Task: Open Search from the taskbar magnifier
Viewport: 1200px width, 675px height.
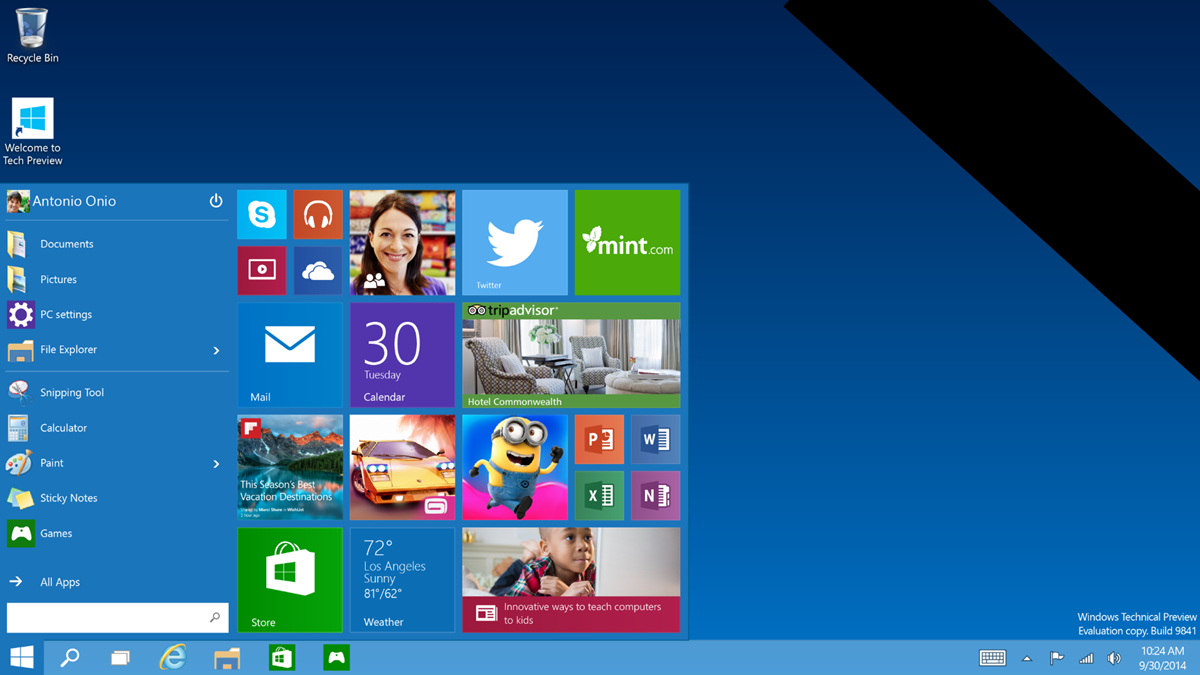Action: (x=70, y=657)
